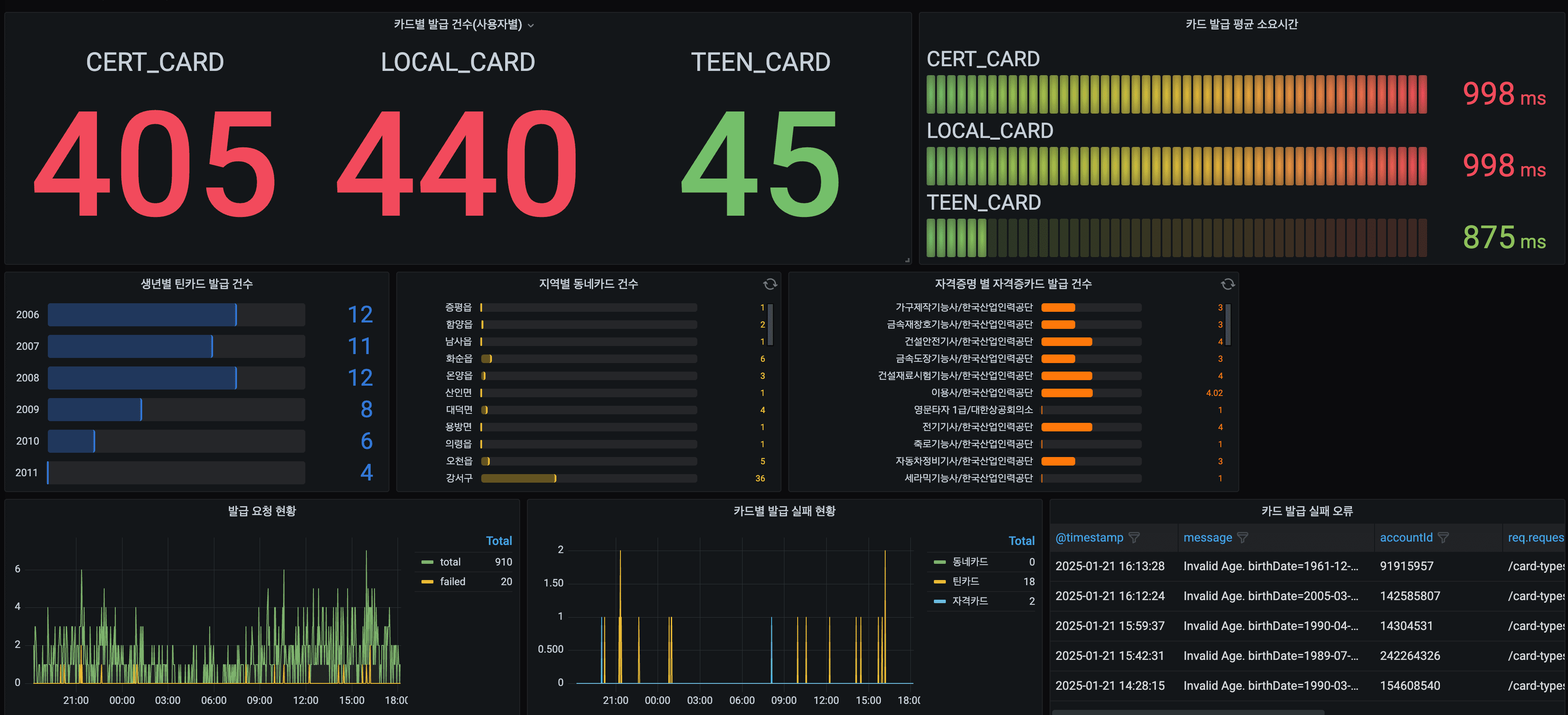Click blue 자격카드 legend color marker
Image resolution: width=1568 pixels, height=715 pixels.
939,601
